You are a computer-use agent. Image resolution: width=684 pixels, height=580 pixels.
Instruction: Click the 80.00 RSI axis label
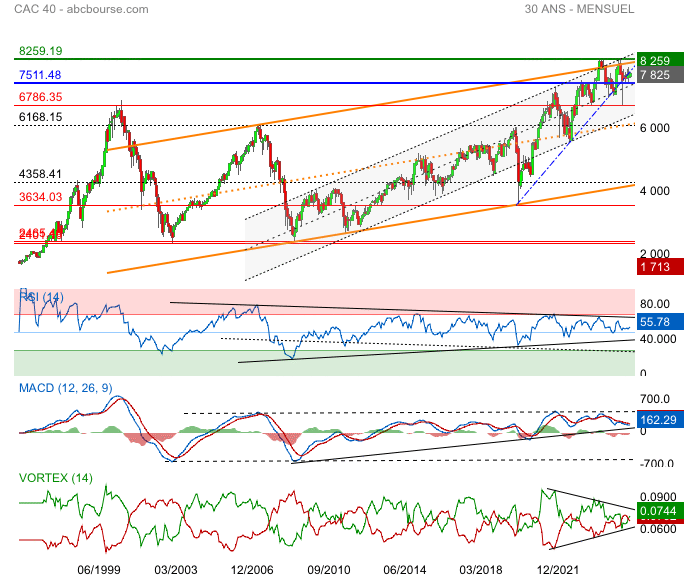coord(654,304)
